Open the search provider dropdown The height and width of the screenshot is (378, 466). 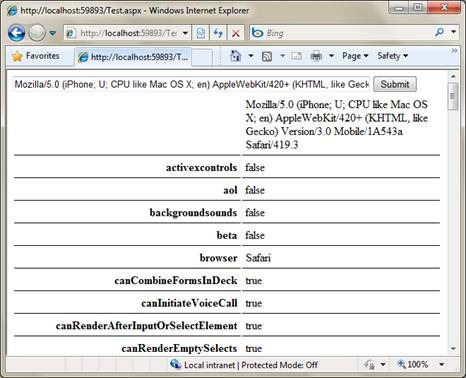click(x=454, y=32)
